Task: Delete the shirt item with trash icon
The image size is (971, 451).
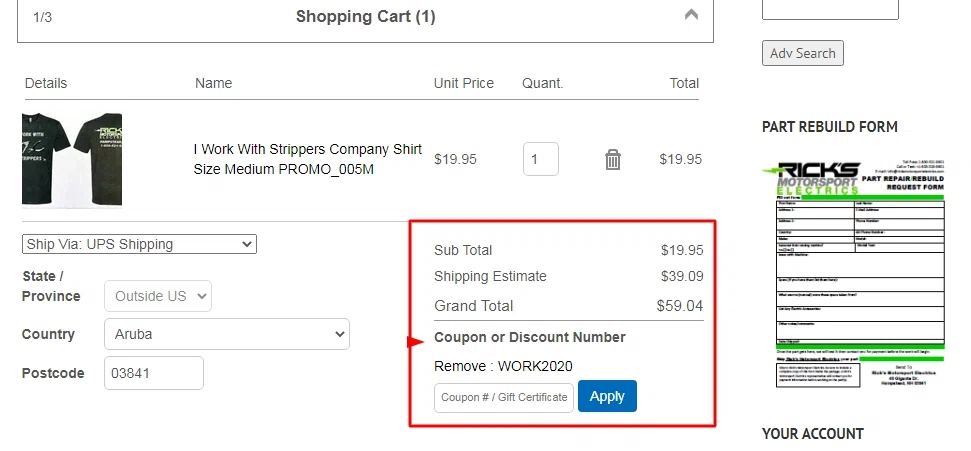Action: point(612,160)
